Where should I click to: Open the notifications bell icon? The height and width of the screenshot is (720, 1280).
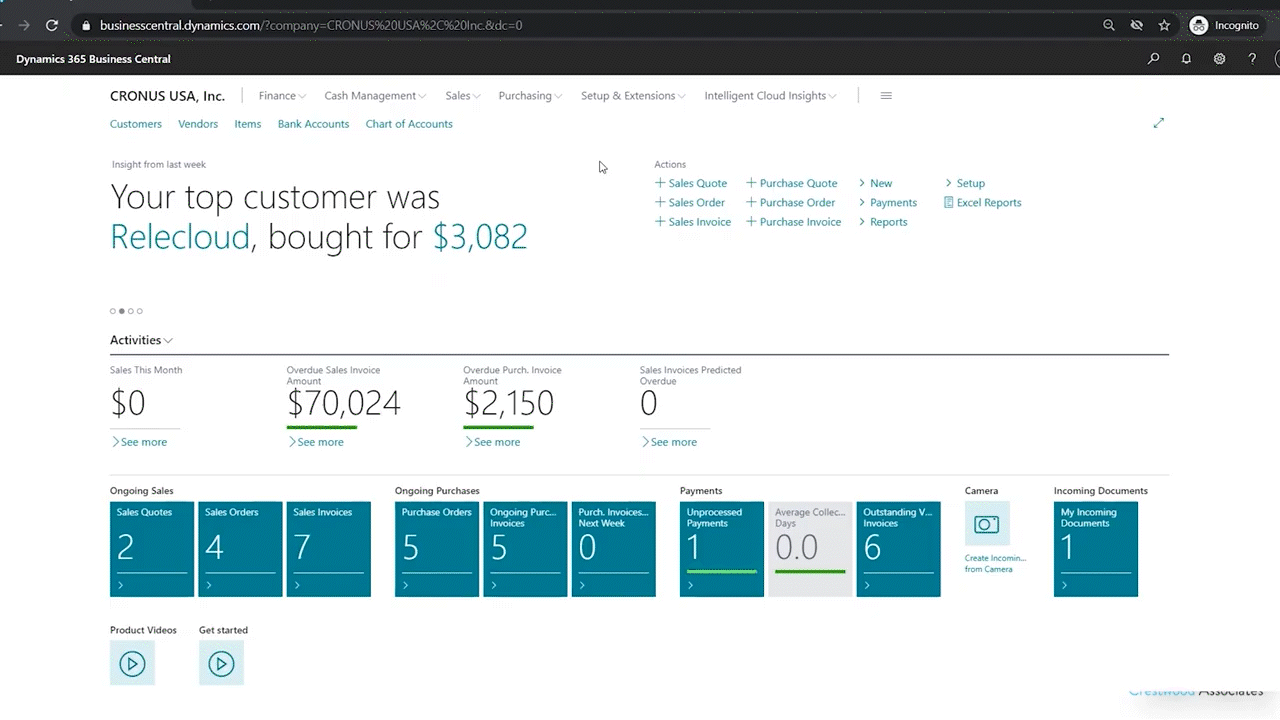pos(1186,59)
